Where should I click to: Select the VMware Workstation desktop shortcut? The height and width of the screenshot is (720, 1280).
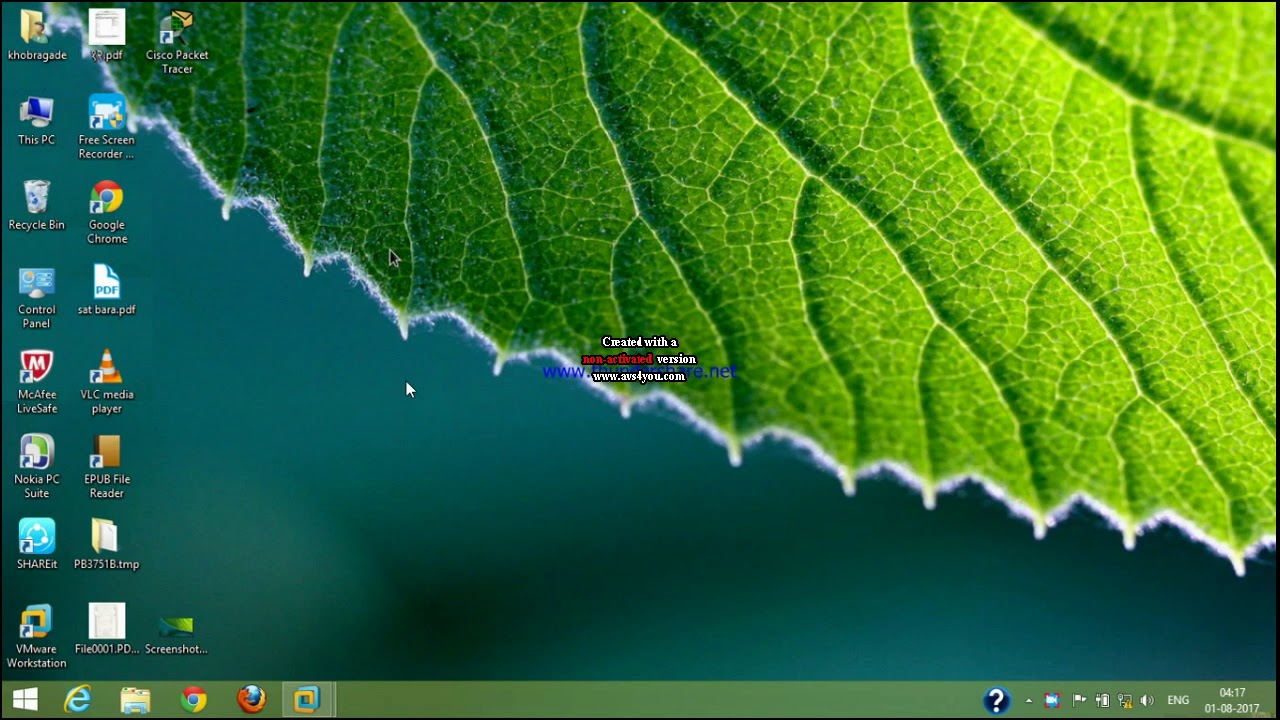coord(37,636)
